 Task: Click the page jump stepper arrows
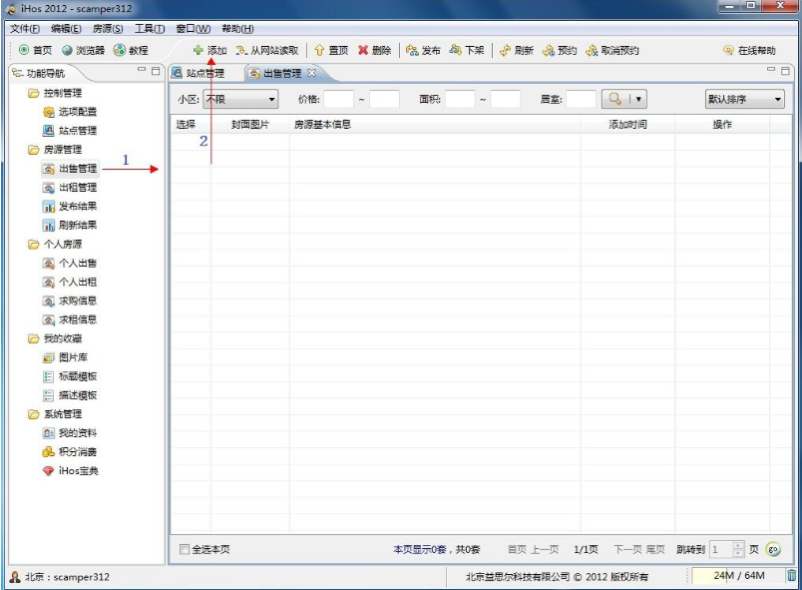click(739, 548)
